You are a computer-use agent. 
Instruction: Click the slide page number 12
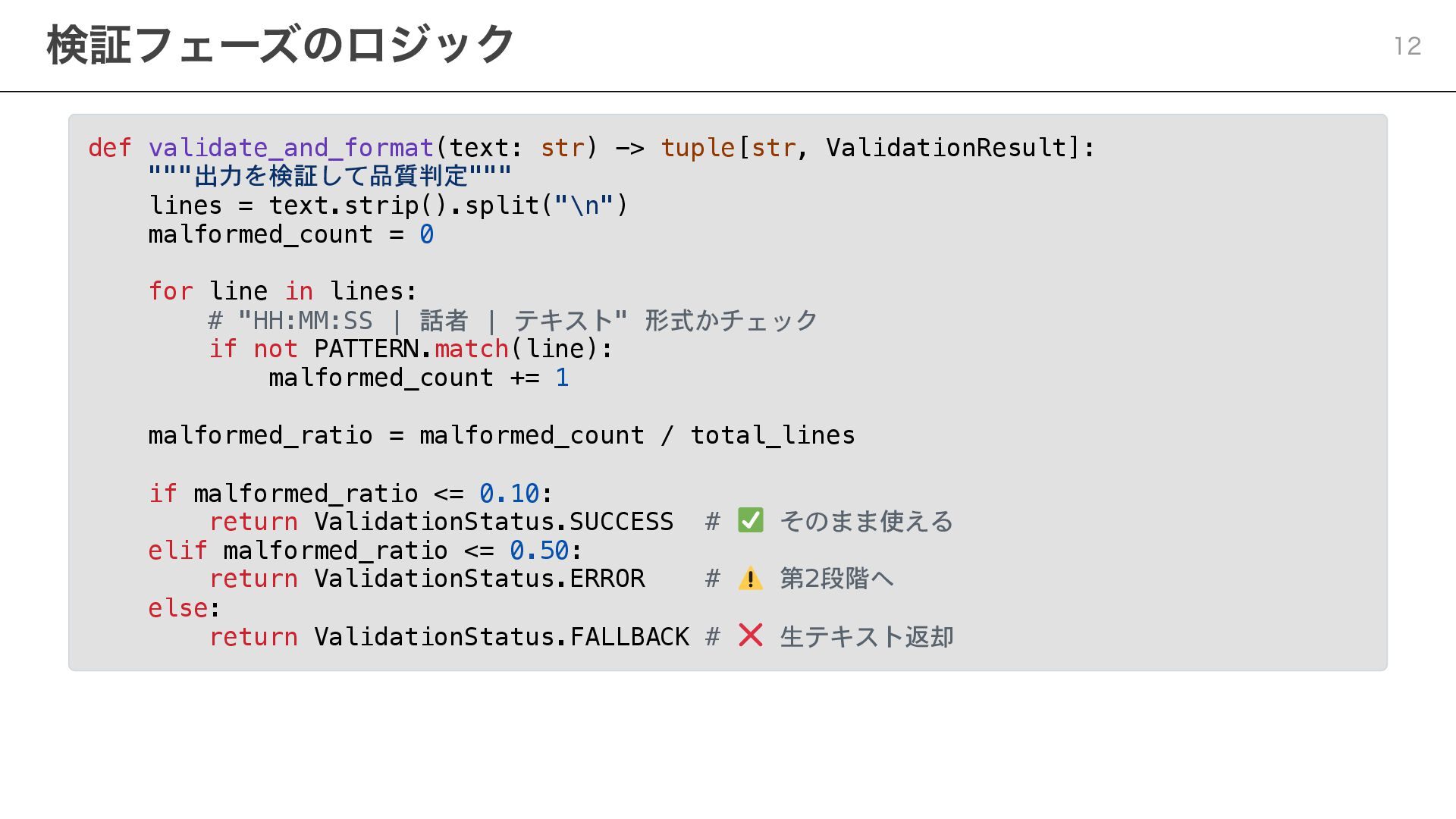[x=1407, y=46]
